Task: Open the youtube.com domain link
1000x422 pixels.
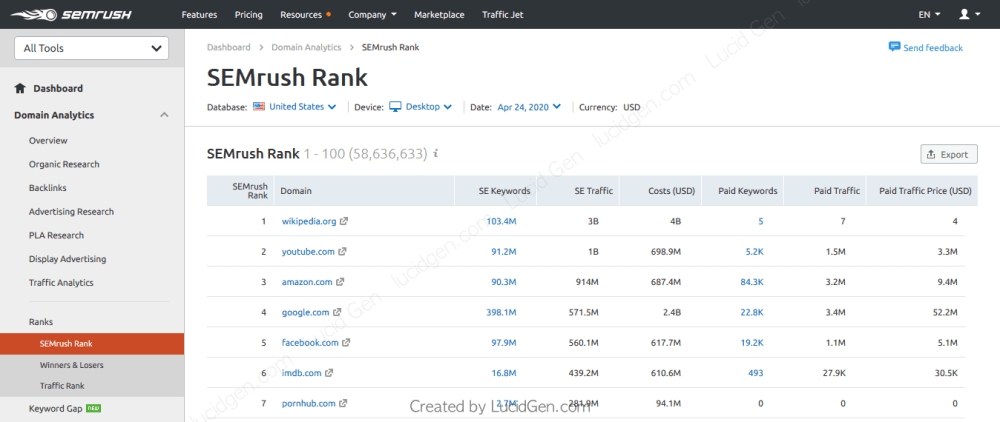Action: click(x=308, y=252)
